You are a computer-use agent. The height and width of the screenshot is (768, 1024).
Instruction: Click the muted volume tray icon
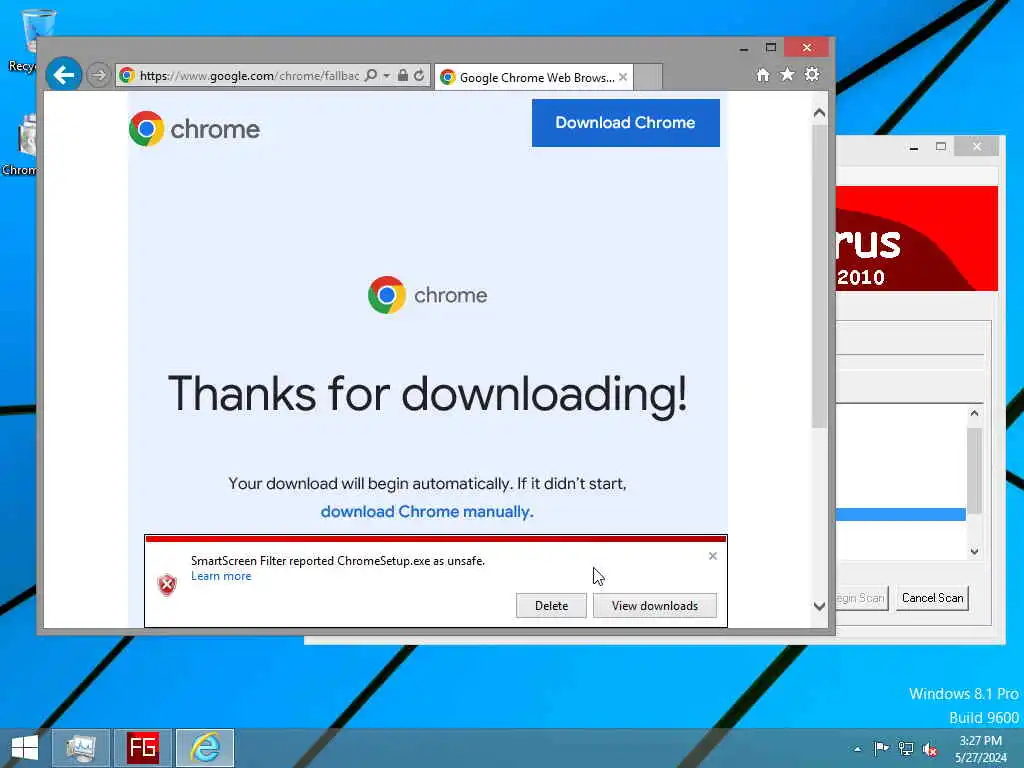tap(930, 749)
